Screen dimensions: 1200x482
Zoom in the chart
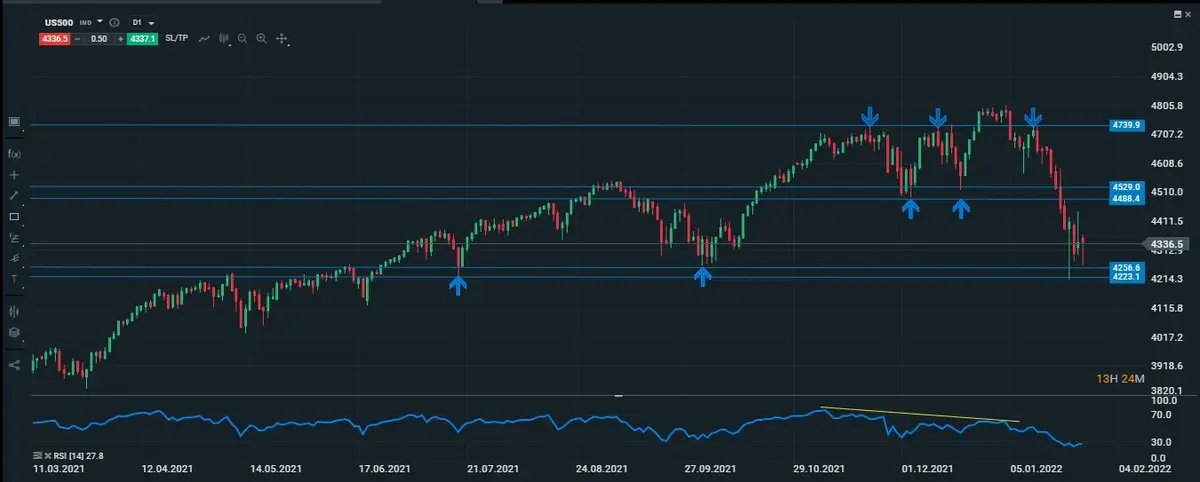pos(261,39)
